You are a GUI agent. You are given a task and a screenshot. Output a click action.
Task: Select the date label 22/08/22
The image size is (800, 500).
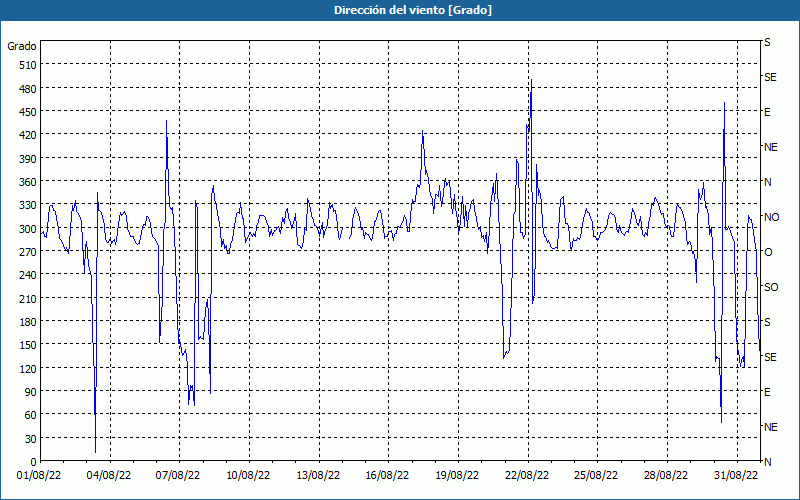pos(527,476)
